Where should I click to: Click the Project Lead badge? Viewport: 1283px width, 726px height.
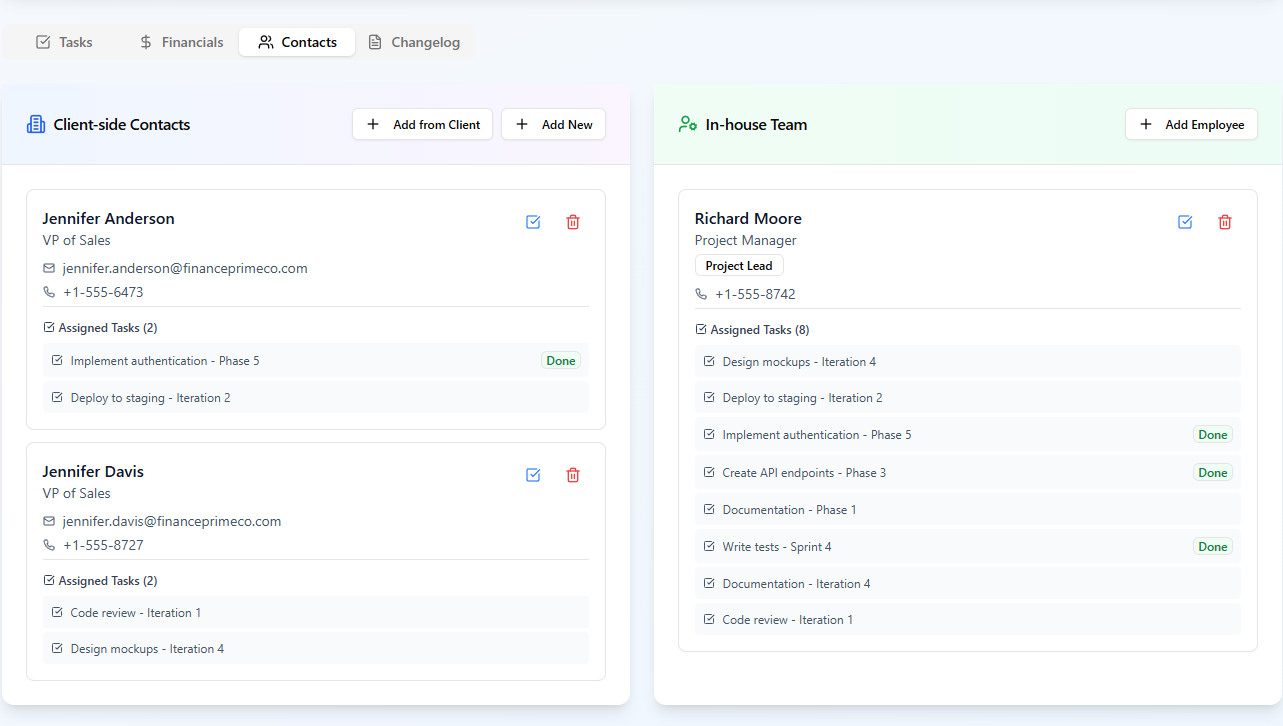point(739,266)
